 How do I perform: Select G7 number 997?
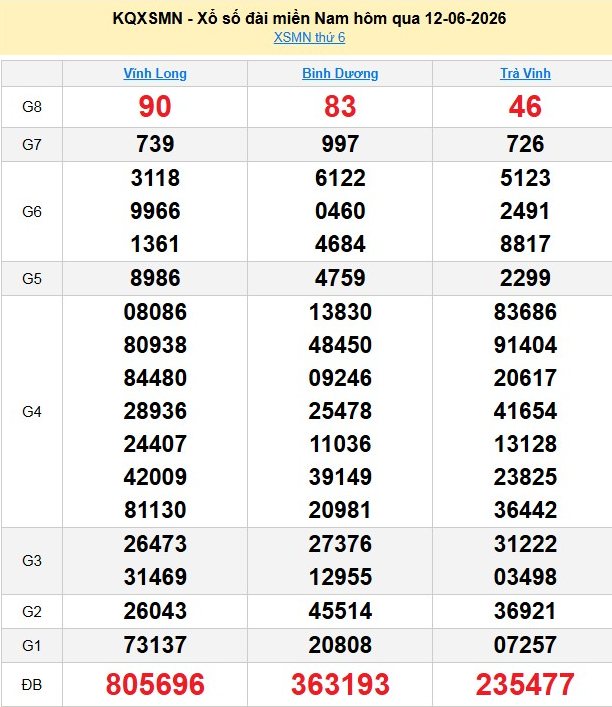[x=340, y=144]
